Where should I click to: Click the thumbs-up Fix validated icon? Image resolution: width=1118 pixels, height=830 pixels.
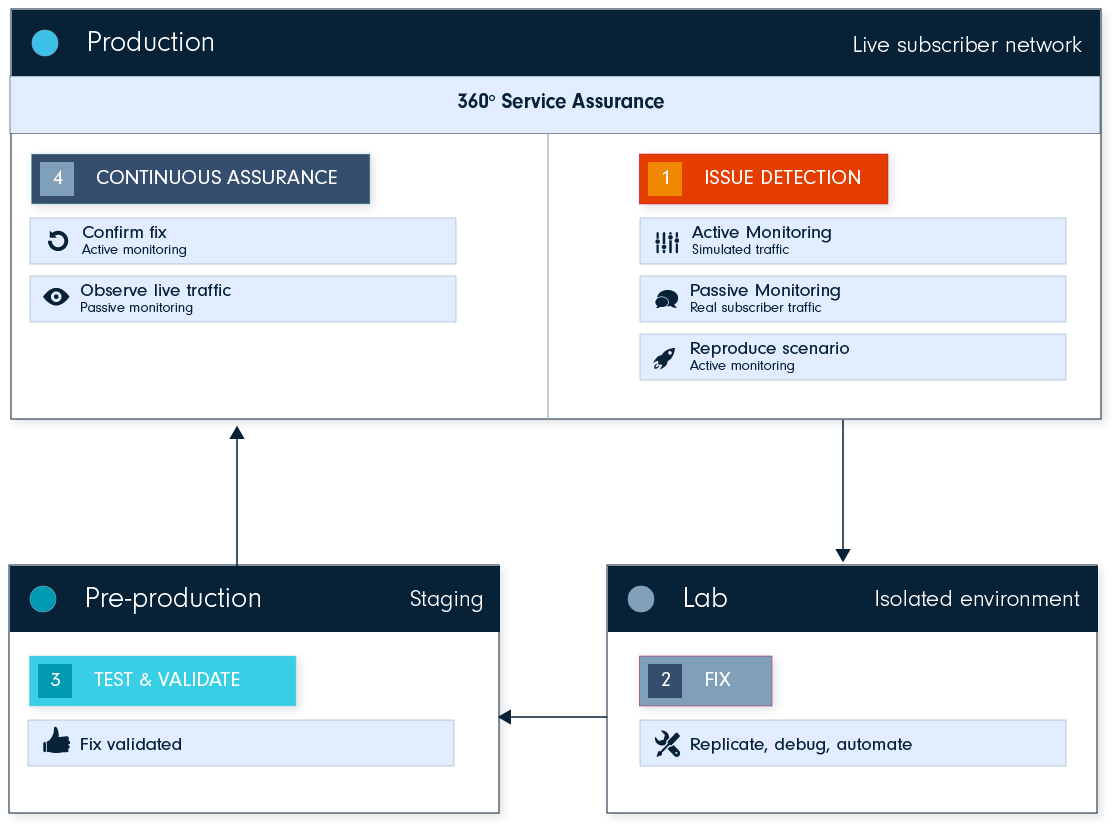(57, 742)
